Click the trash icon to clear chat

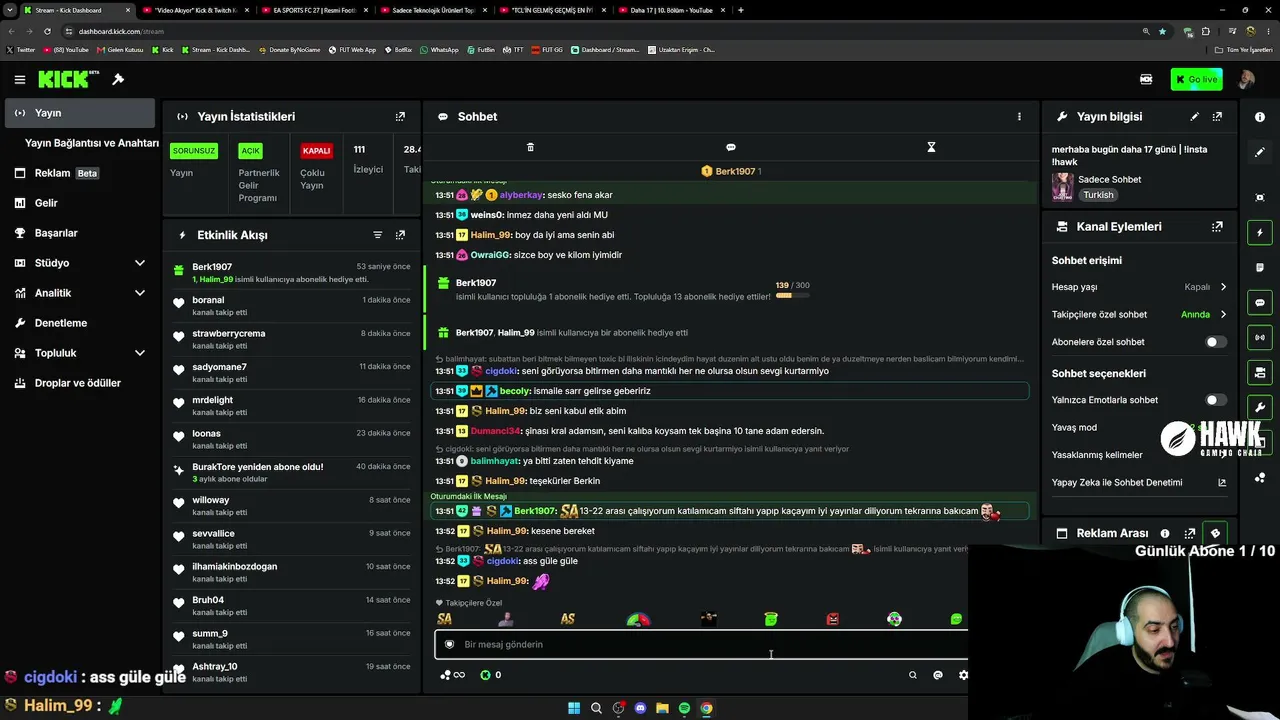point(530,147)
